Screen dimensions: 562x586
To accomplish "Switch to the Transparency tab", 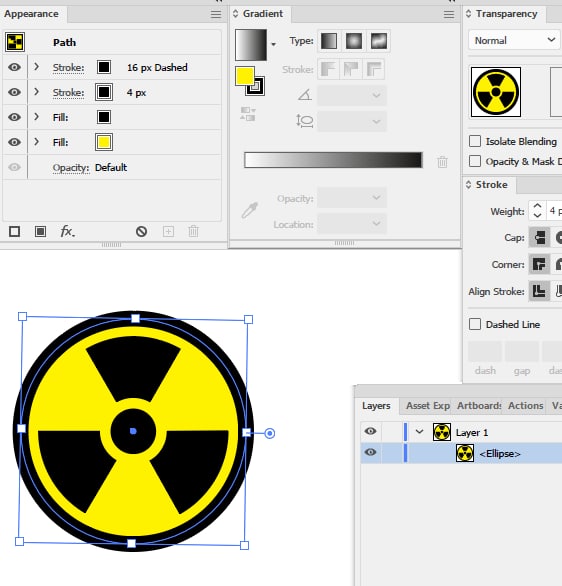I will 506,14.
